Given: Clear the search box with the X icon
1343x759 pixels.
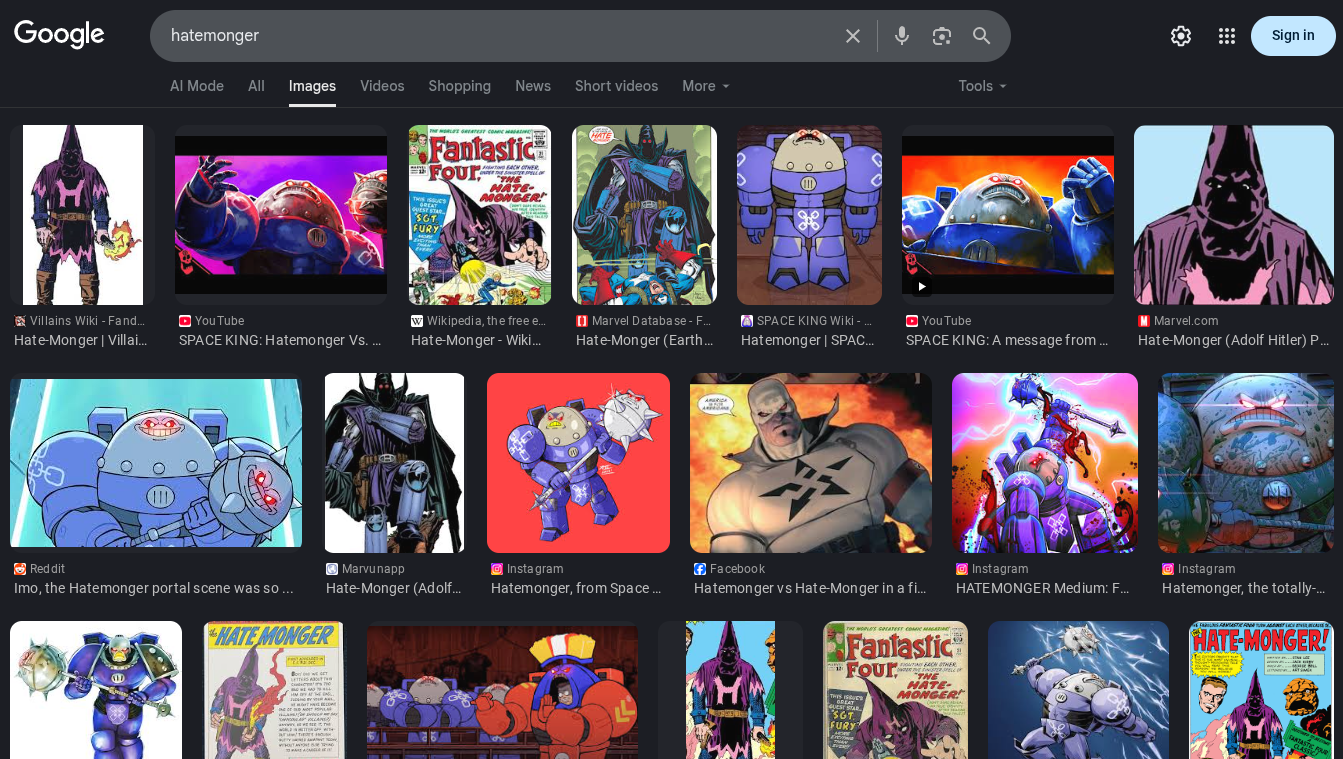Looking at the screenshot, I should pyautogui.click(x=853, y=36).
